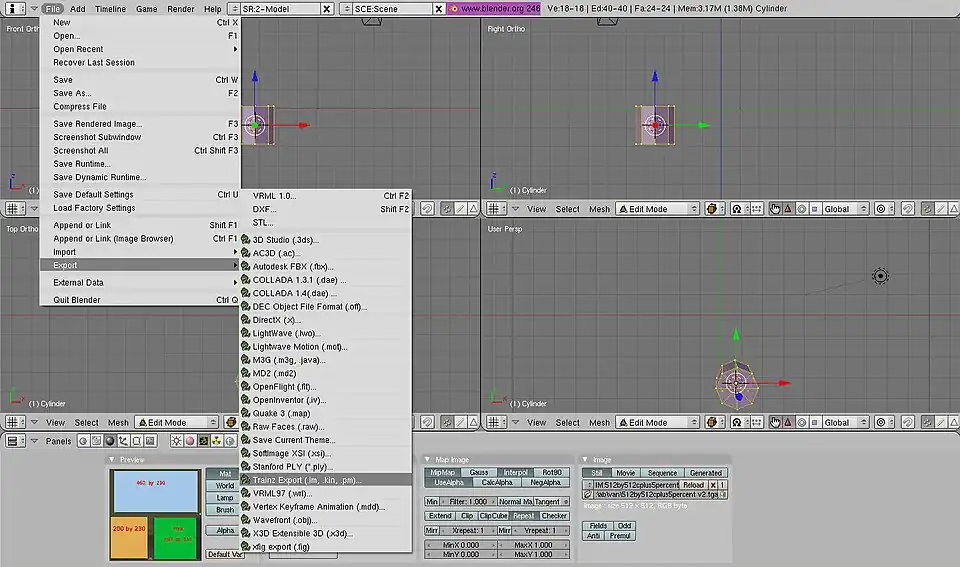Click the Filter 1.000 value slider
Image resolution: width=960 pixels, height=567 pixels.
point(468,501)
